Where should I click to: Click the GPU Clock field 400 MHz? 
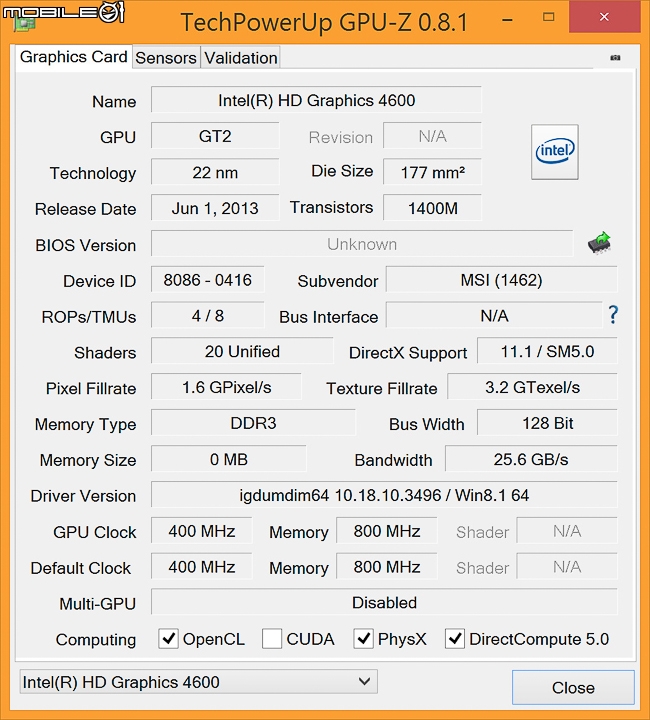202,531
